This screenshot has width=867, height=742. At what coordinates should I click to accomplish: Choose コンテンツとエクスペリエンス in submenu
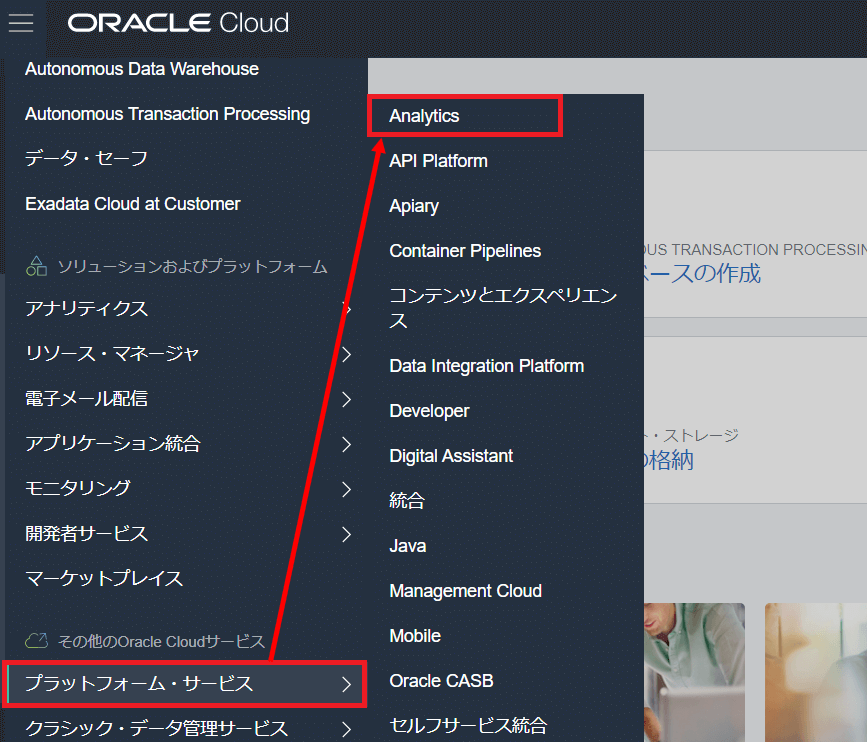[503, 308]
